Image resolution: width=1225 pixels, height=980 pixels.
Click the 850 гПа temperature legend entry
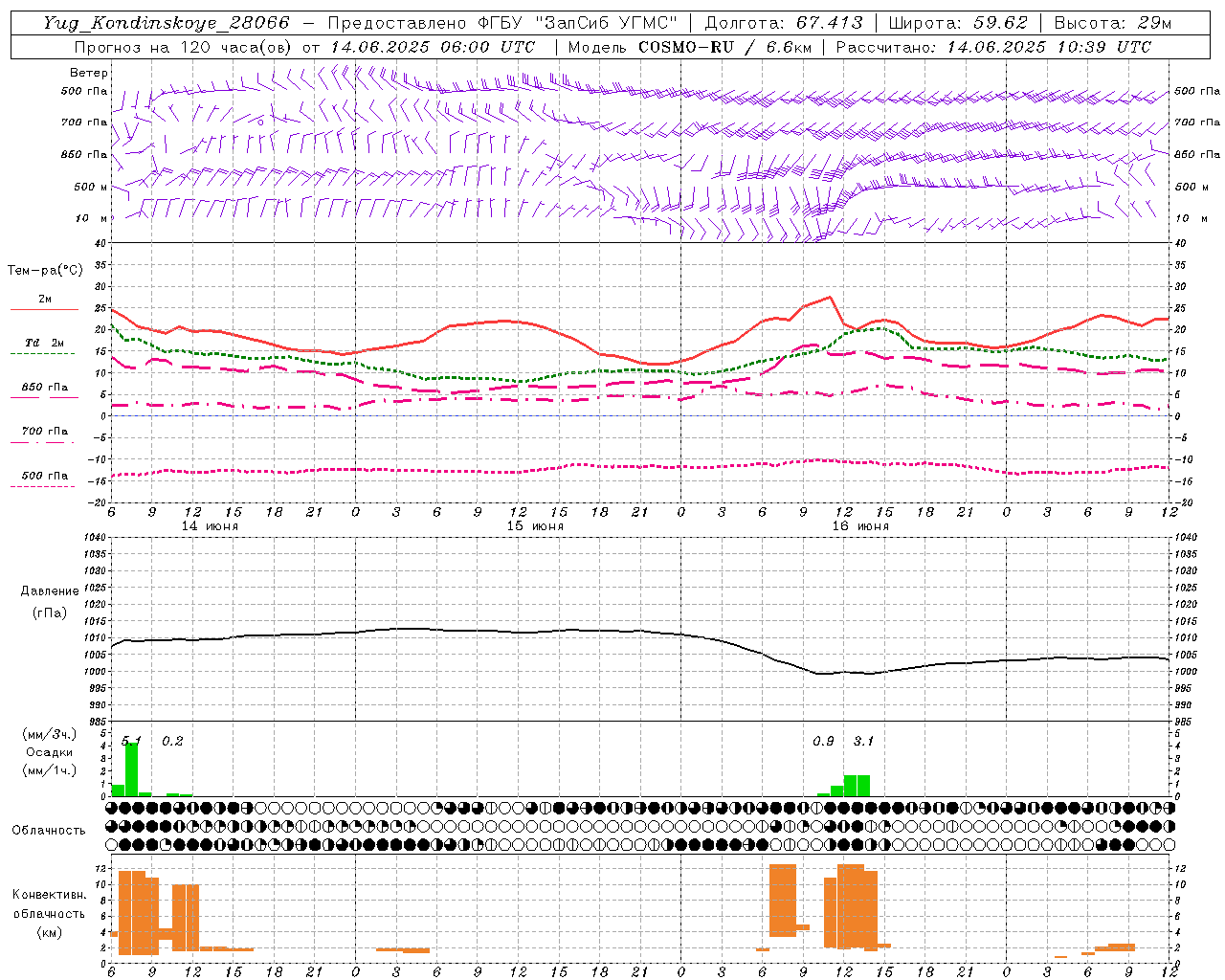[44, 391]
